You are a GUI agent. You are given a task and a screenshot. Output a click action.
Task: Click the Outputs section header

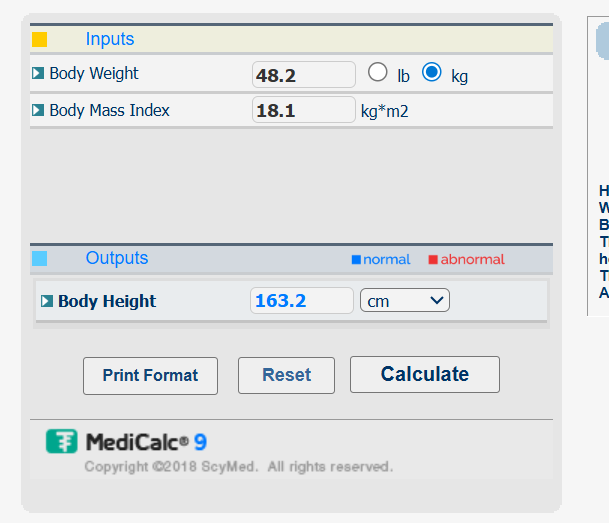[x=117, y=258]
